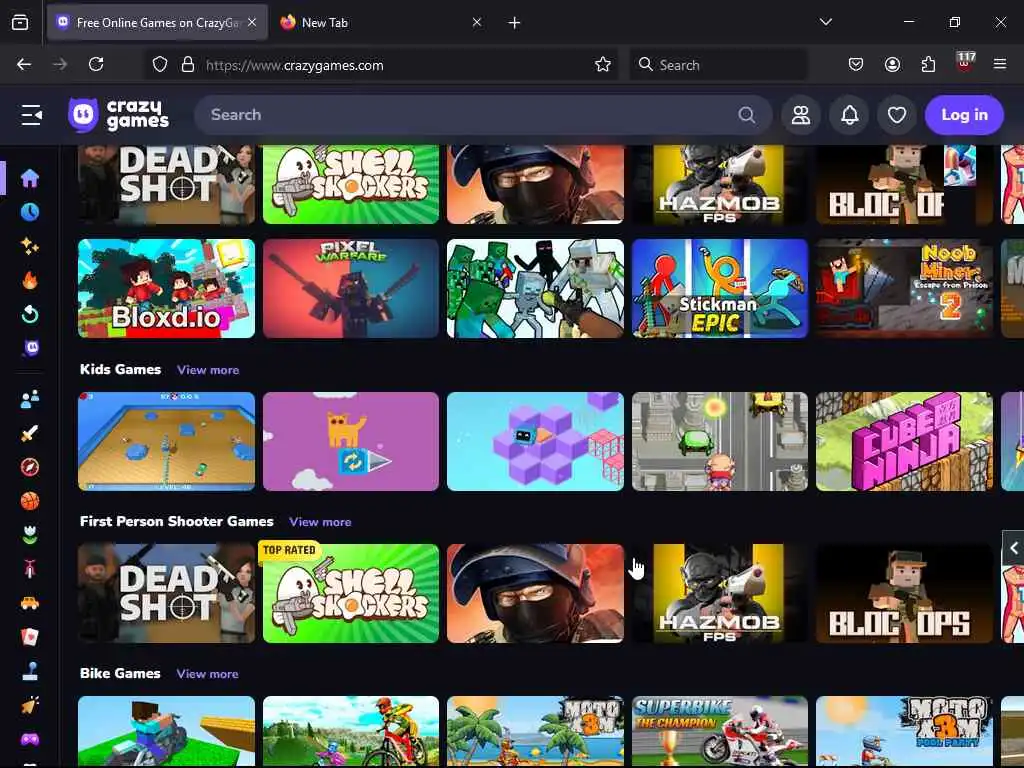Viewport: 1024px width, 768px height.
Task: Bookmark this page with the star icon
Action: [x=603, y=65]
